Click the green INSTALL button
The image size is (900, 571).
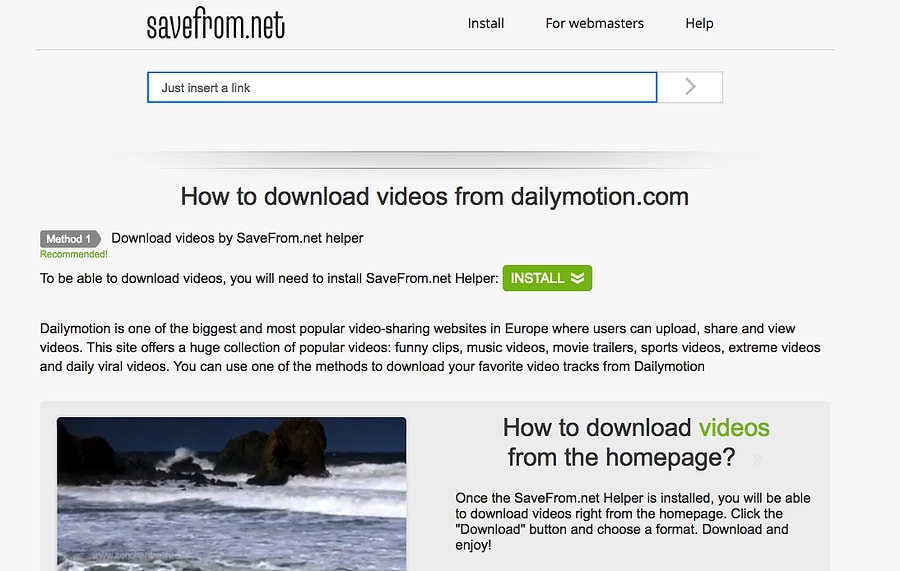point(547,278)
